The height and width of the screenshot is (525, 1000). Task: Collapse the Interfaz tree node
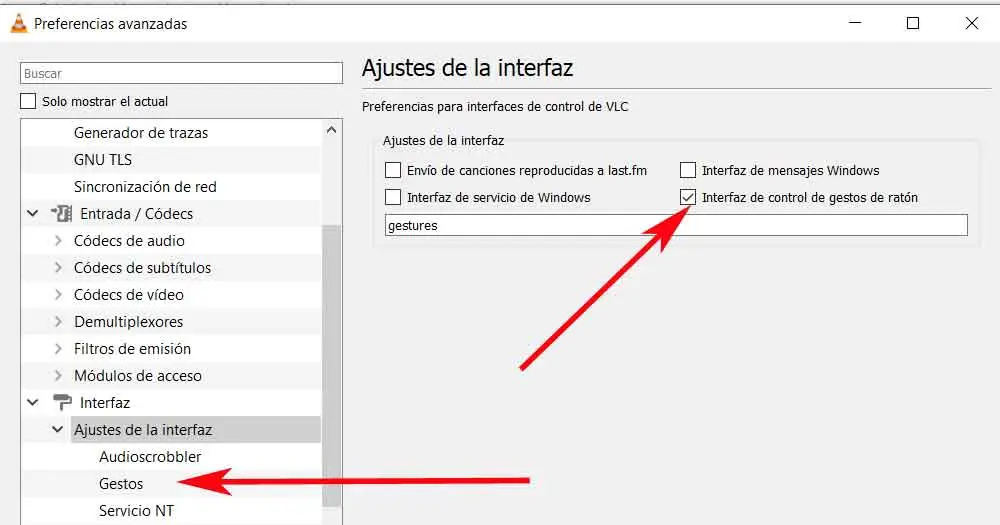(x=33, y=403)
